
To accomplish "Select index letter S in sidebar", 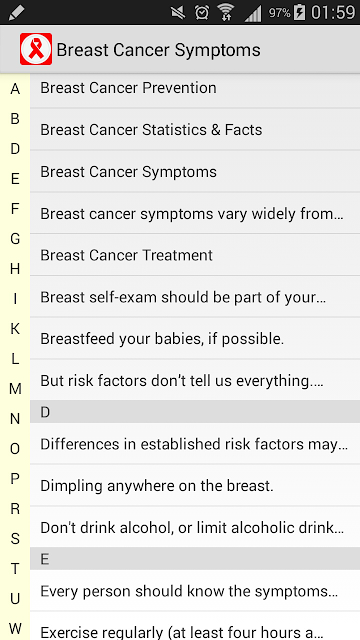I will pos(15,539).
